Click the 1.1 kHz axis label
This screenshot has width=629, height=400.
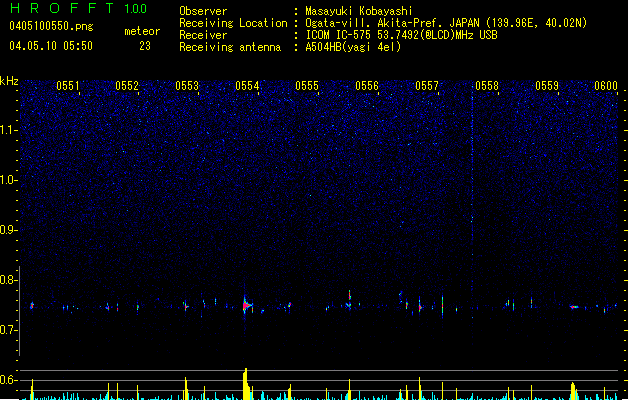pos(9,130)
